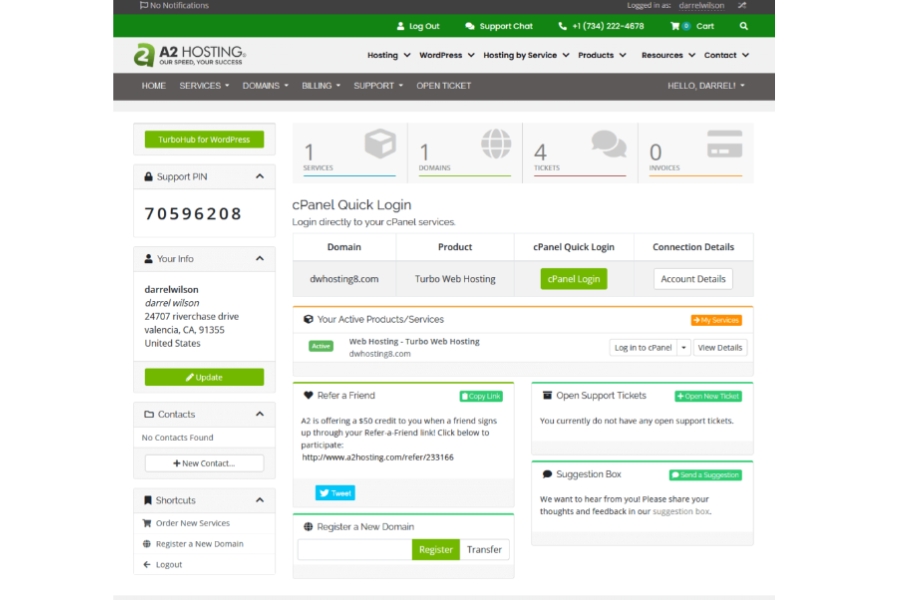
Task: Click the TurboHub for WordPress button
Action: tap(204, 139)
